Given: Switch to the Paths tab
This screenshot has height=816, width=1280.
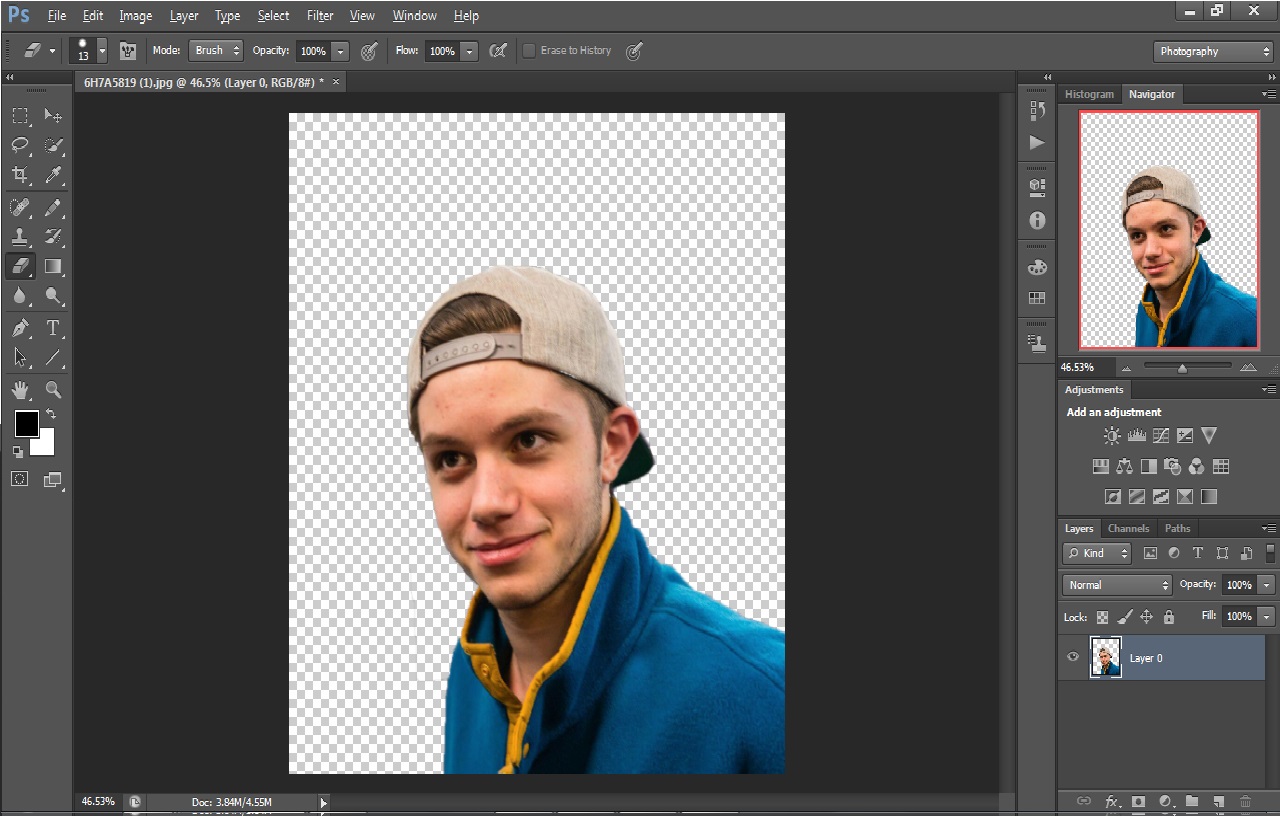Looking at the screenshot, I should [x=1178, y=528].
